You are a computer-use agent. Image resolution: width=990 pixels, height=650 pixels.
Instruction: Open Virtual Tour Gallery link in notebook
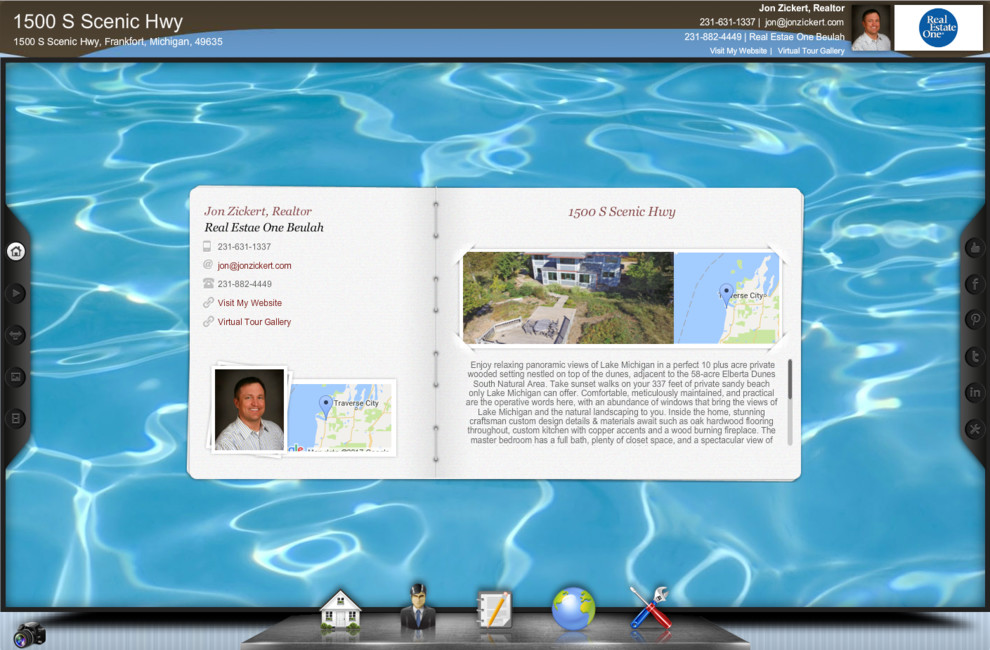[254, 322]
